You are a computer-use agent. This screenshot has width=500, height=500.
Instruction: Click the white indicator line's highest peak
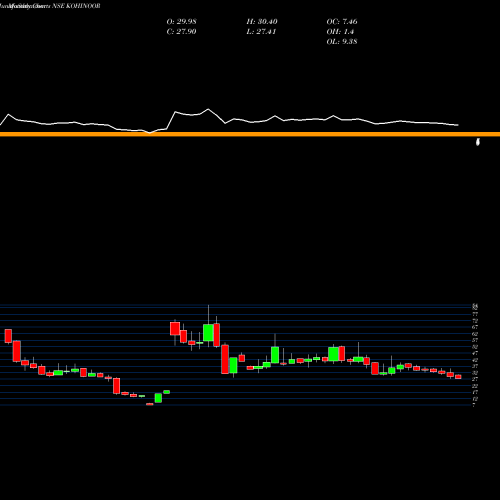(208, 109)
